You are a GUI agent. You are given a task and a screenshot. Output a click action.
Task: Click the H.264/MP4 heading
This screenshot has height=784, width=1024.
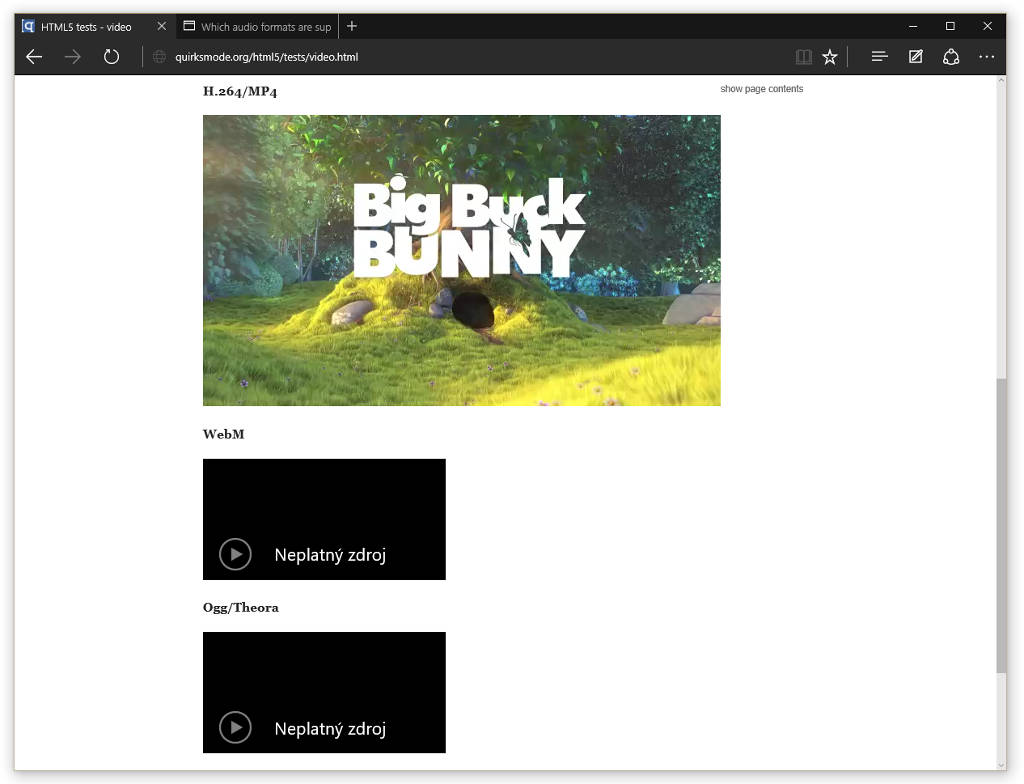pos(240,91)
